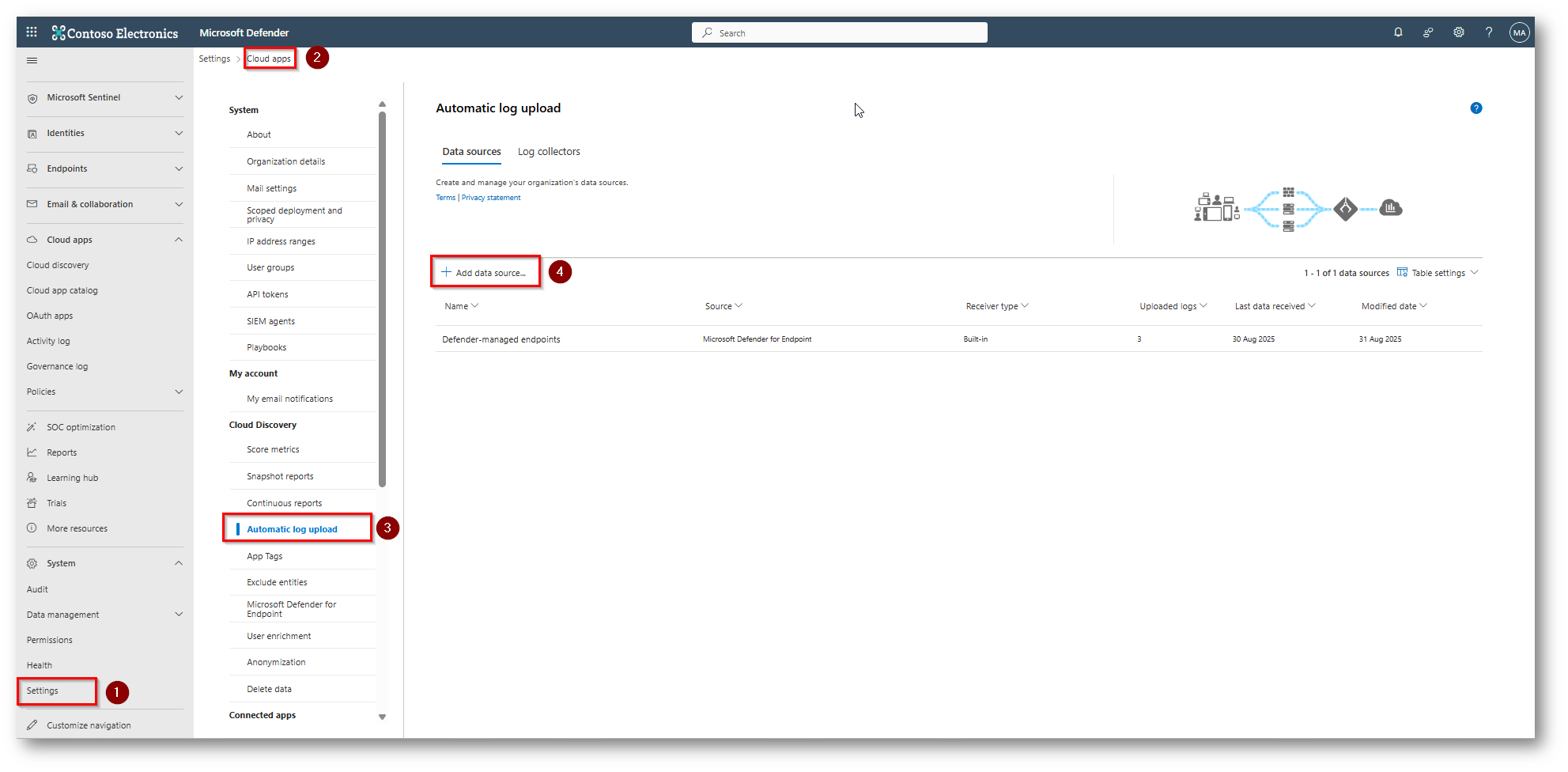Image resolution: width=1568 pixels, height=772 pixels.
Task: Collapse the System section chevron
Action: click(x=179, y=563)
